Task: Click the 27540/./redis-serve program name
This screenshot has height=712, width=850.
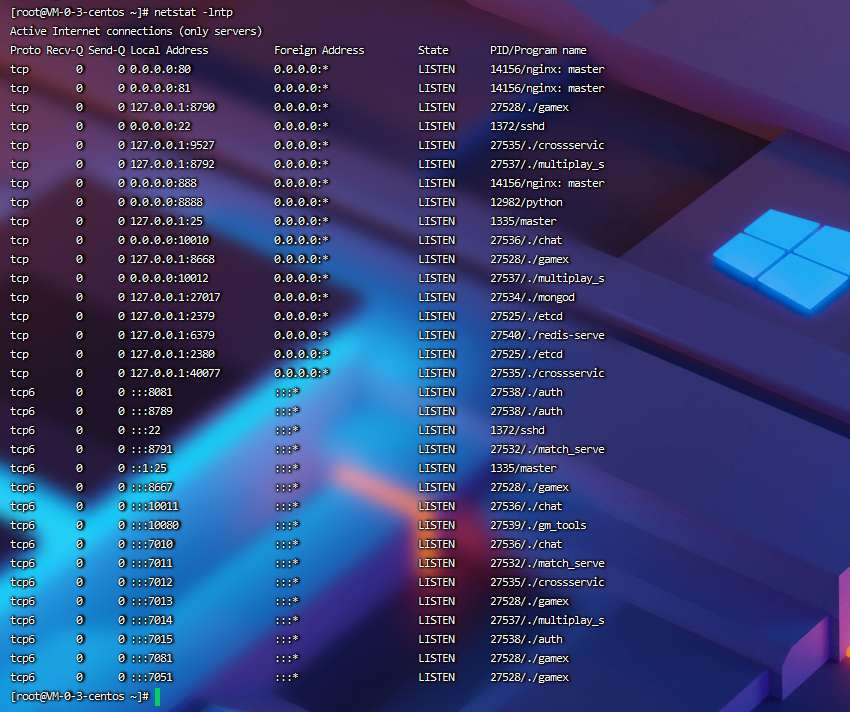Action: [547, 335]
